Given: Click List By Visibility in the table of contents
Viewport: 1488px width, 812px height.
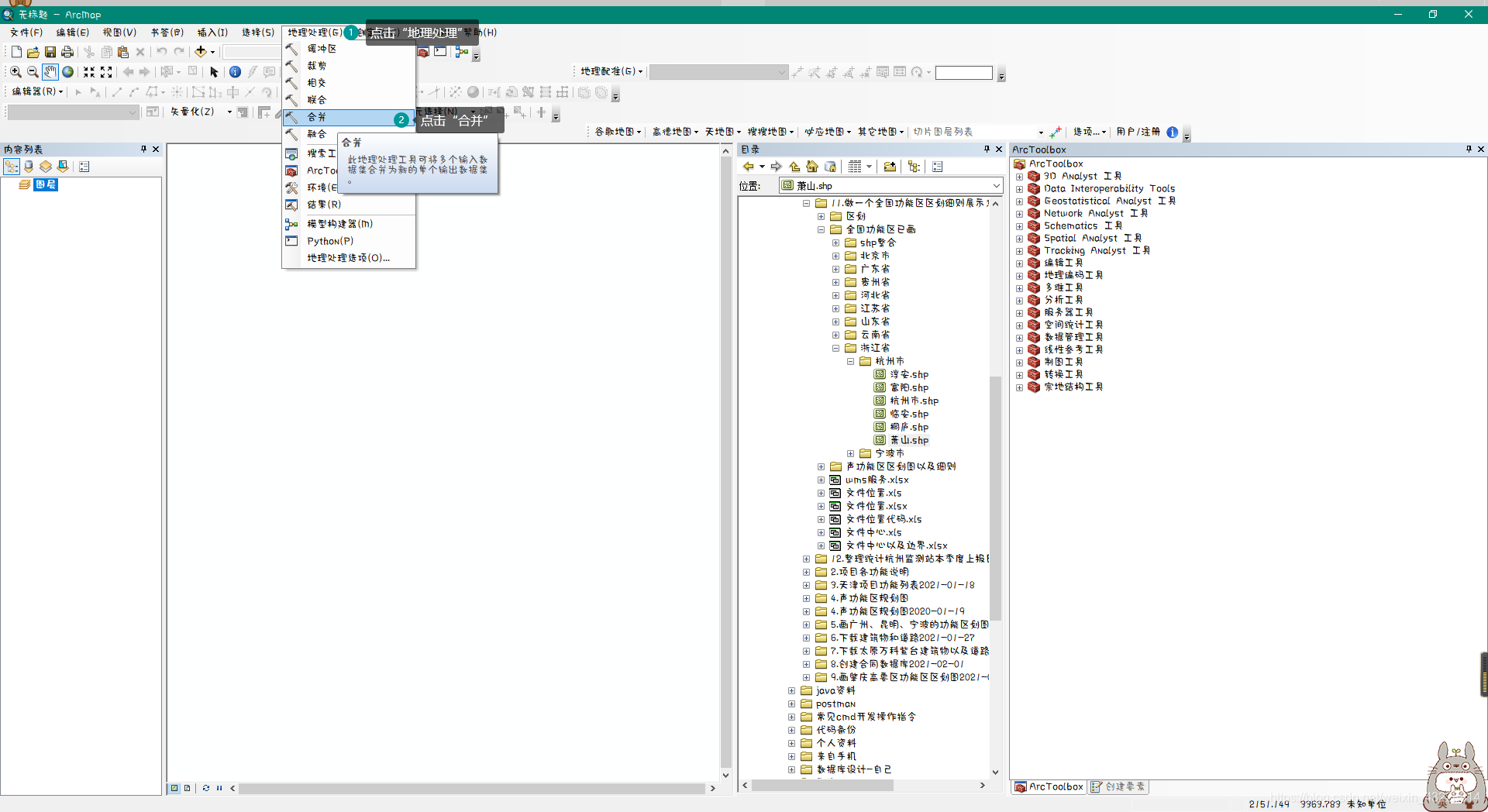Looking at the screenshot, I should [x=46, y=167].
